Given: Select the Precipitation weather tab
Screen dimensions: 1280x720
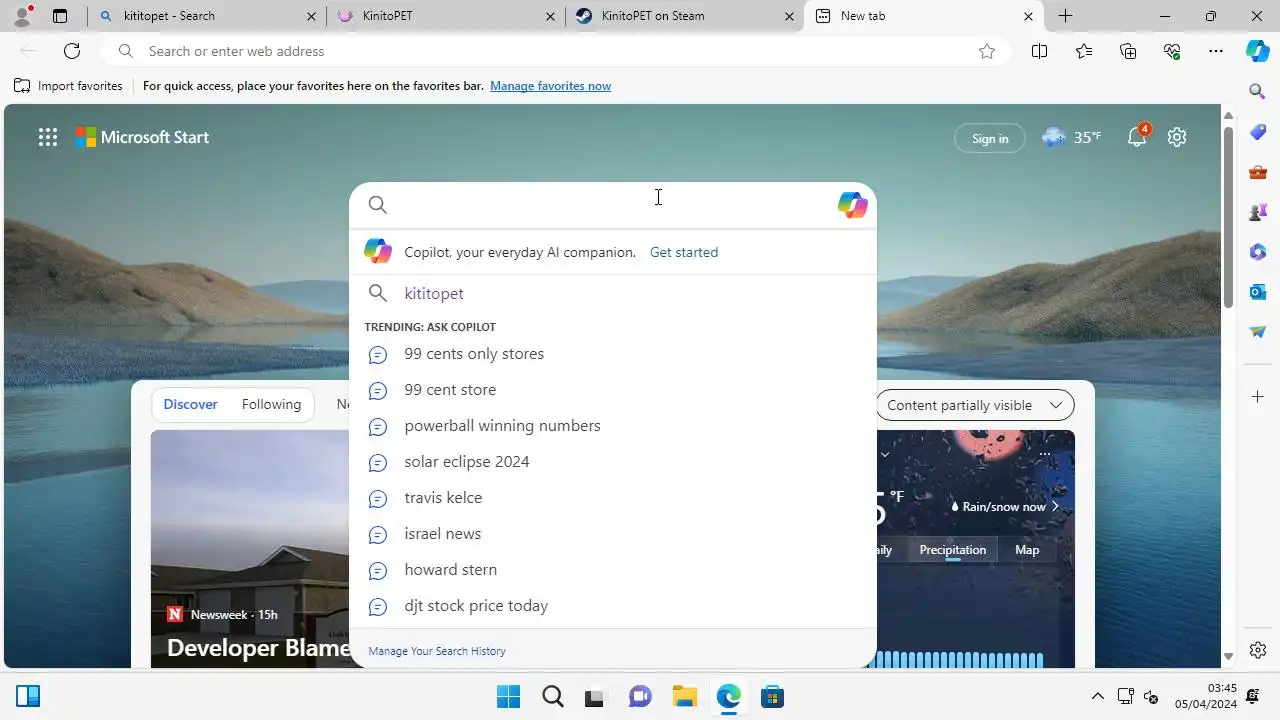Looking at the screenshot, I should 952,550.
